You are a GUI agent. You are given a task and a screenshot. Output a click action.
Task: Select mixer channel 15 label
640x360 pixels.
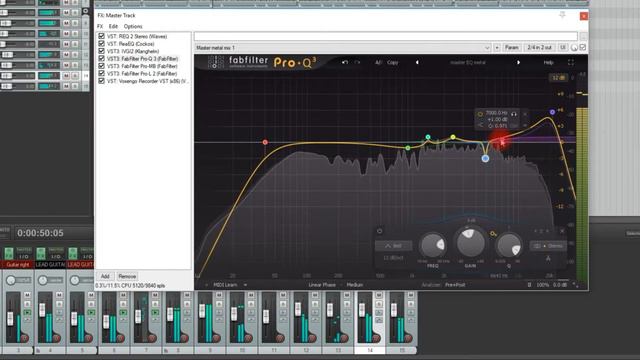(x=402, y=350)
